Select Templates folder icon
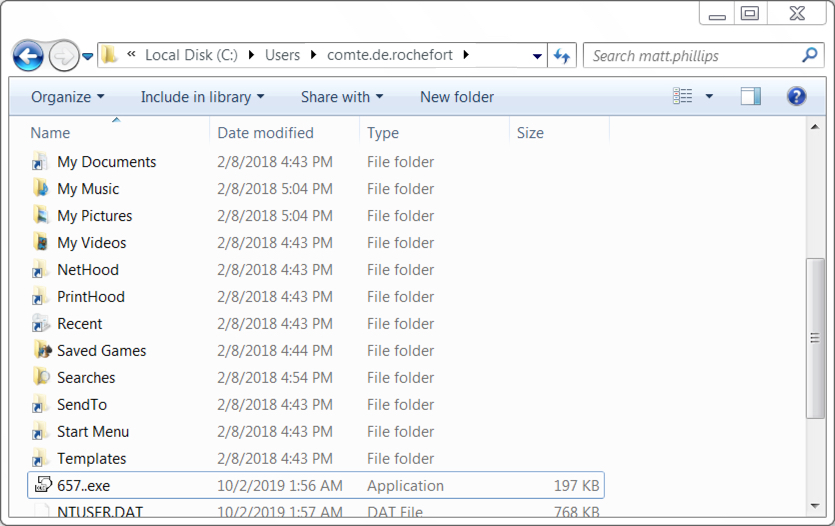The image size is (835, 526). 41,458
